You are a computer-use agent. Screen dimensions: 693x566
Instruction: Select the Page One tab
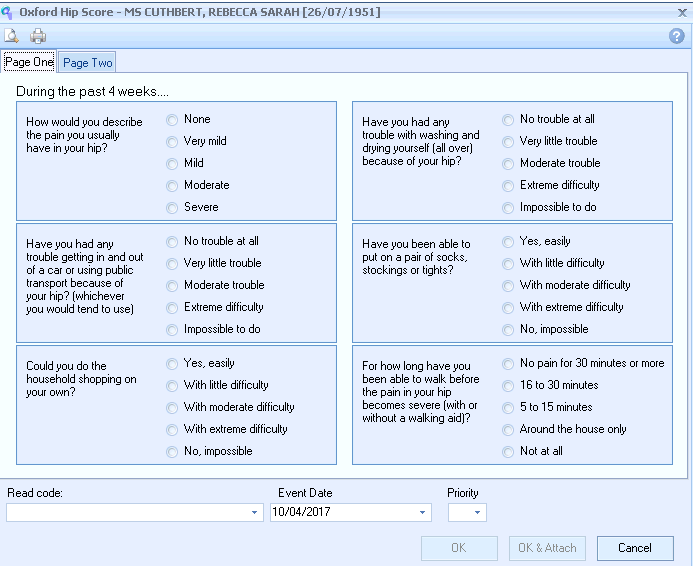point(29,62)
